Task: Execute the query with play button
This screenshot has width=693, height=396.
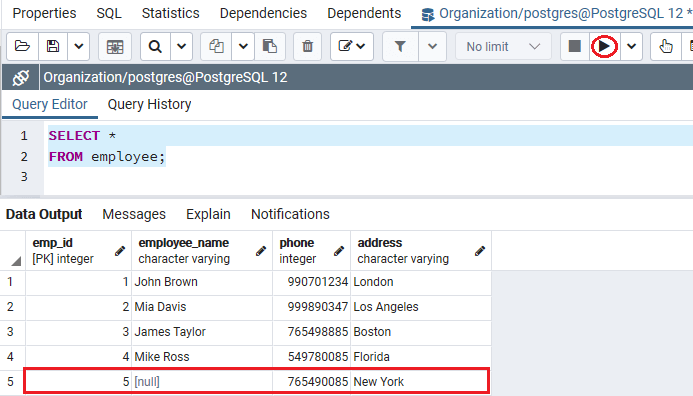Action: 604,46
